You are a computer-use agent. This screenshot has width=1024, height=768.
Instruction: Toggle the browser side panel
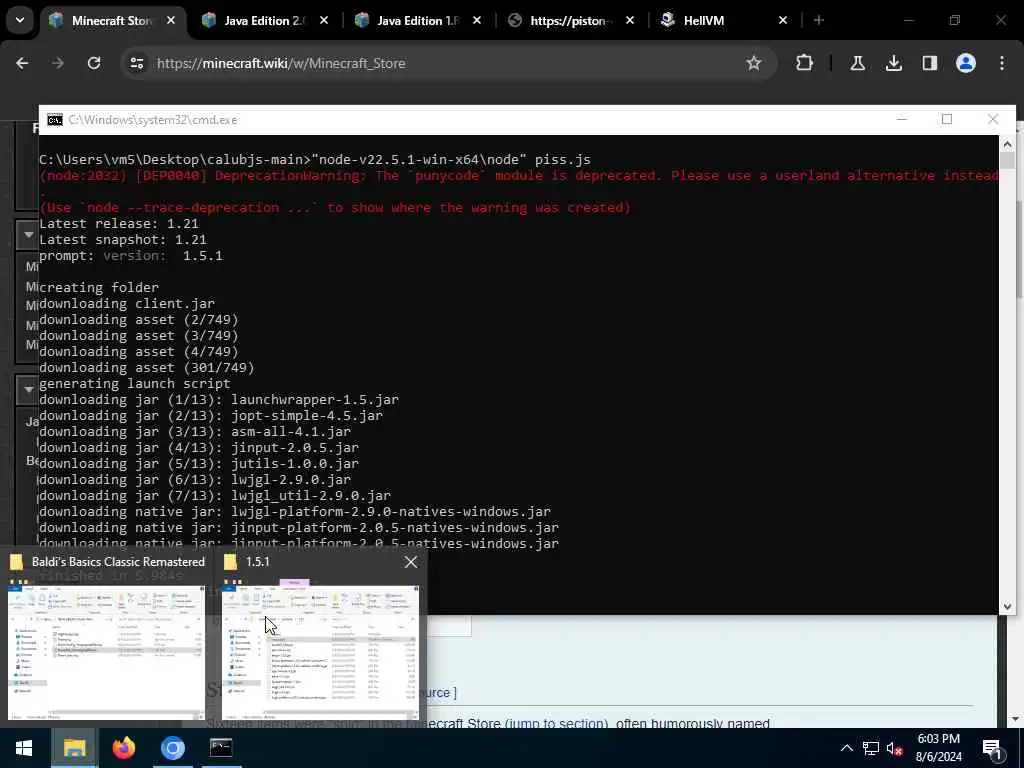[929, 63]
